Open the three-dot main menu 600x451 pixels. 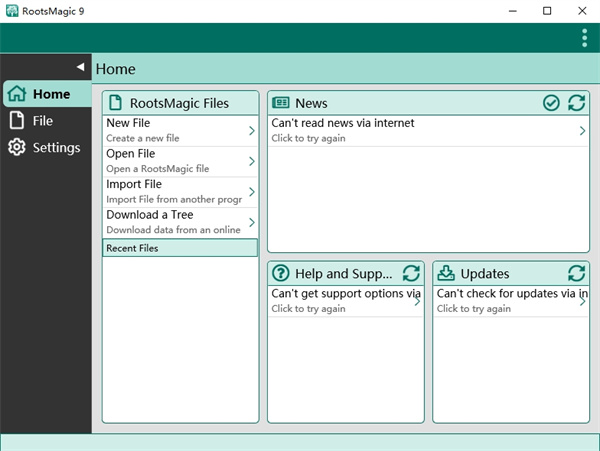click(x=584, y=38)
